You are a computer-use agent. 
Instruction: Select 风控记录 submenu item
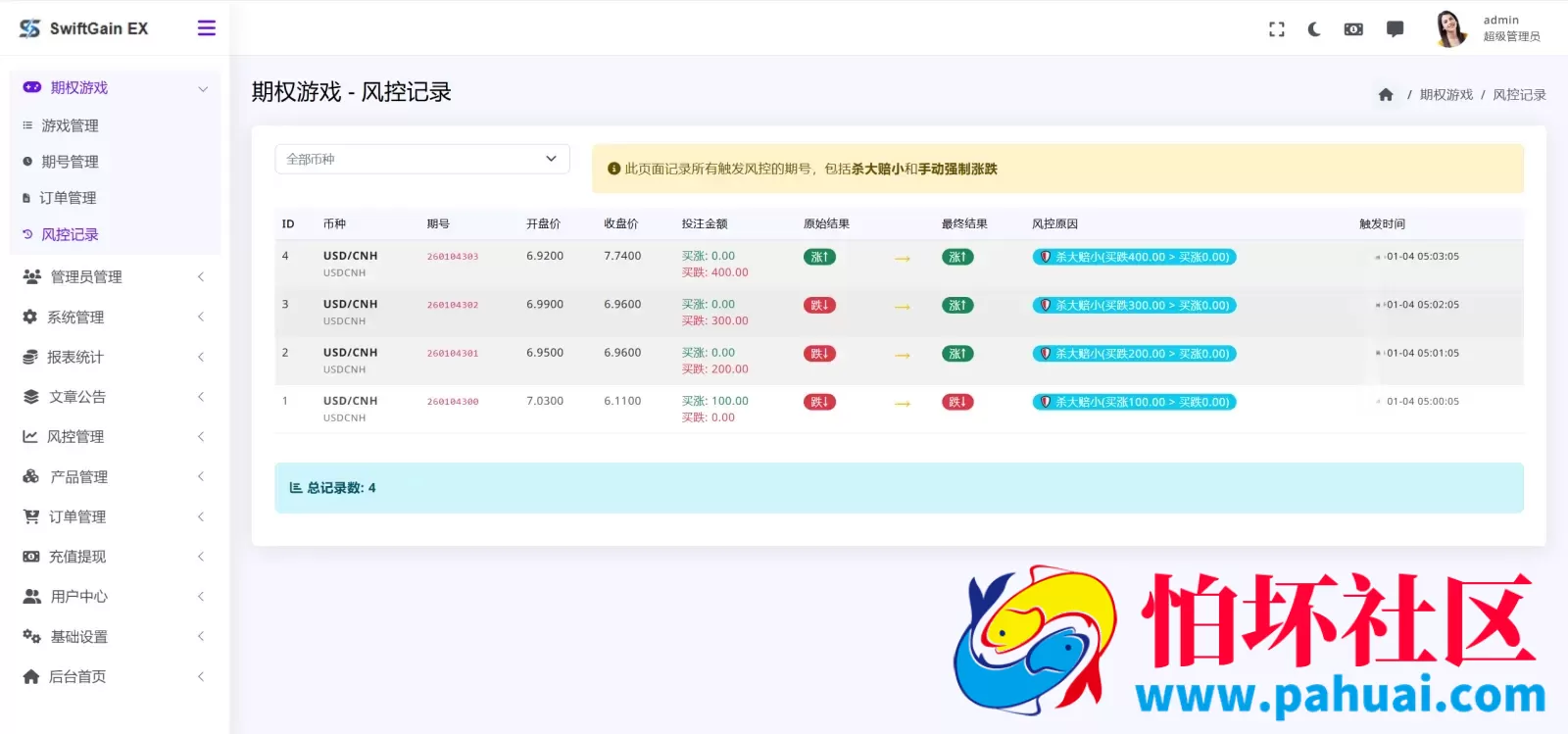point(70,234)
